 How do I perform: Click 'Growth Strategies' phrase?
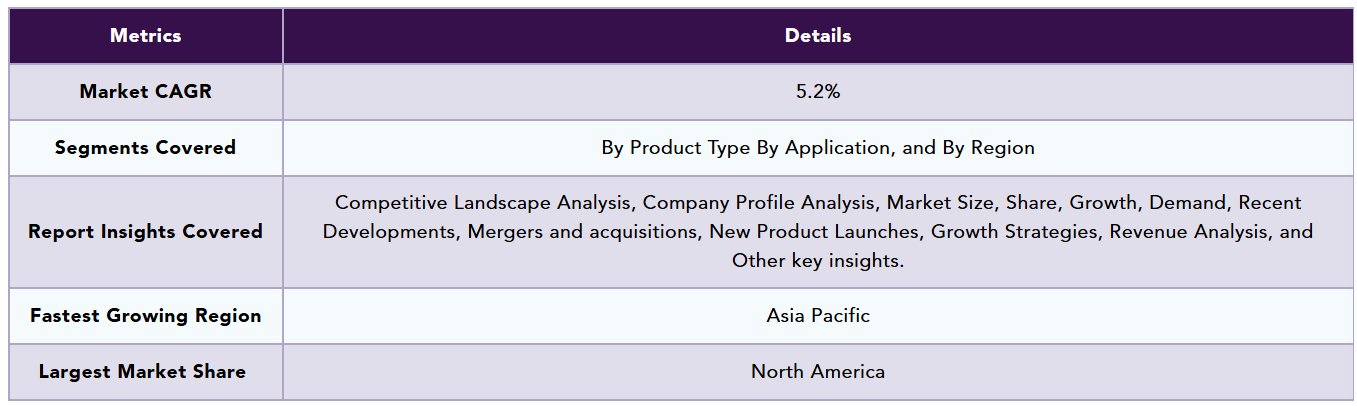click(1010, 232)
